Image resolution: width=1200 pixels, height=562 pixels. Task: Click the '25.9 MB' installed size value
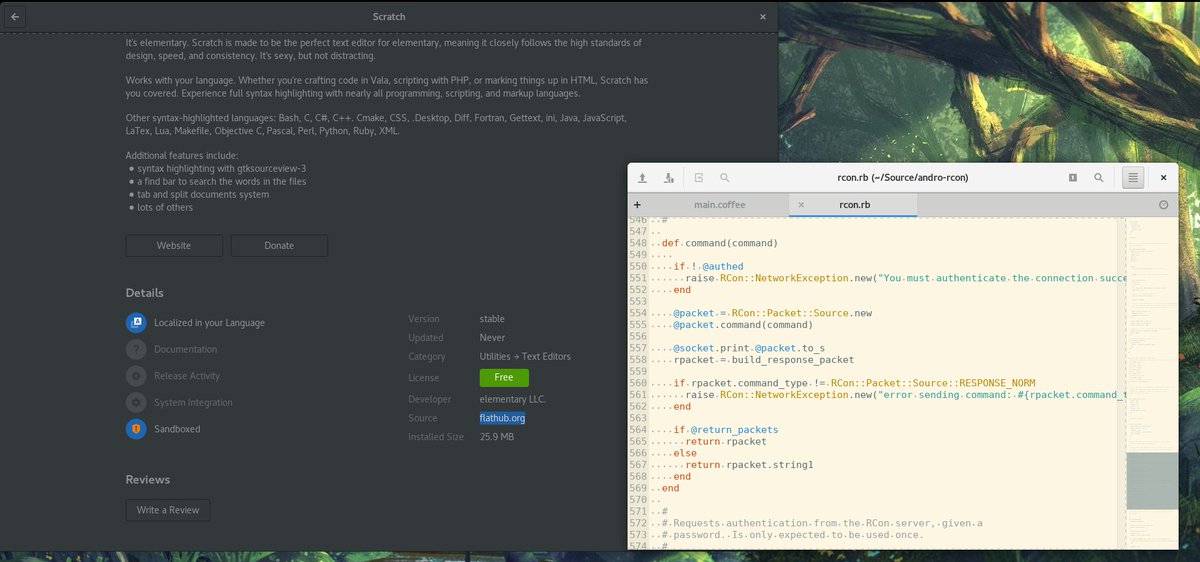click(x=497, y=437)
